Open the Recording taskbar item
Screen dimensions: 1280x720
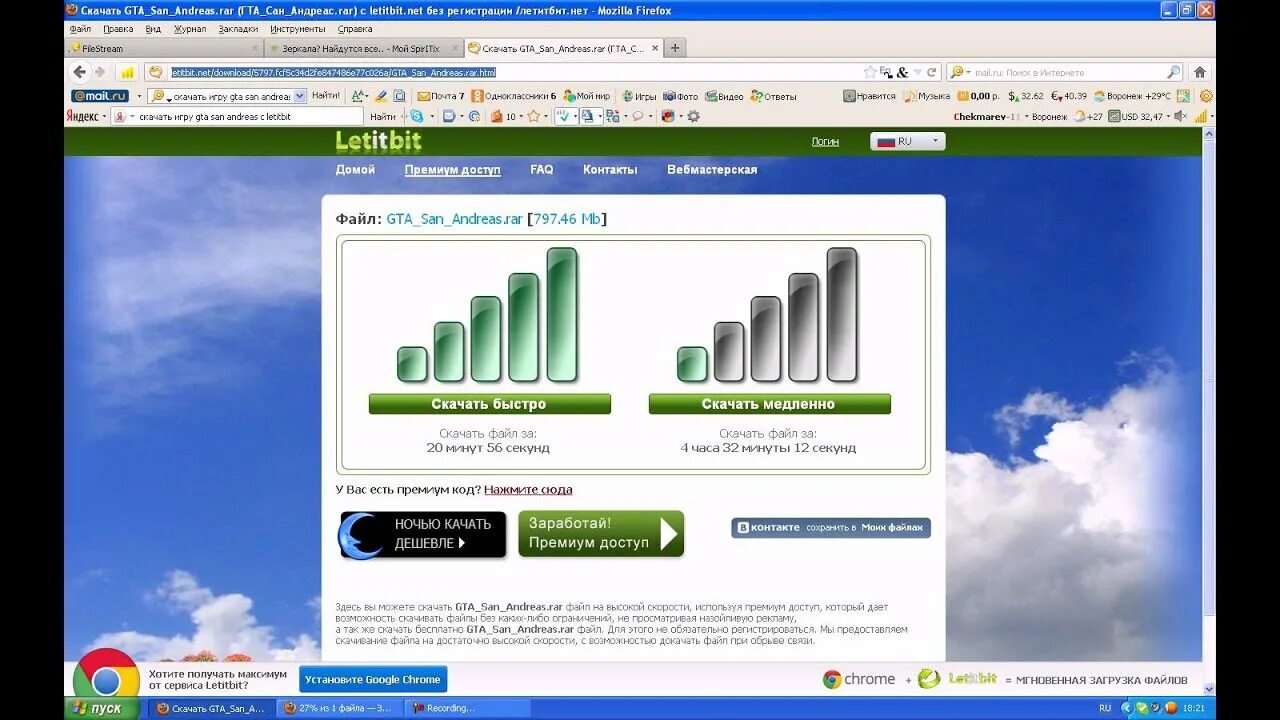pyautogui.click(x=466, y=708)
